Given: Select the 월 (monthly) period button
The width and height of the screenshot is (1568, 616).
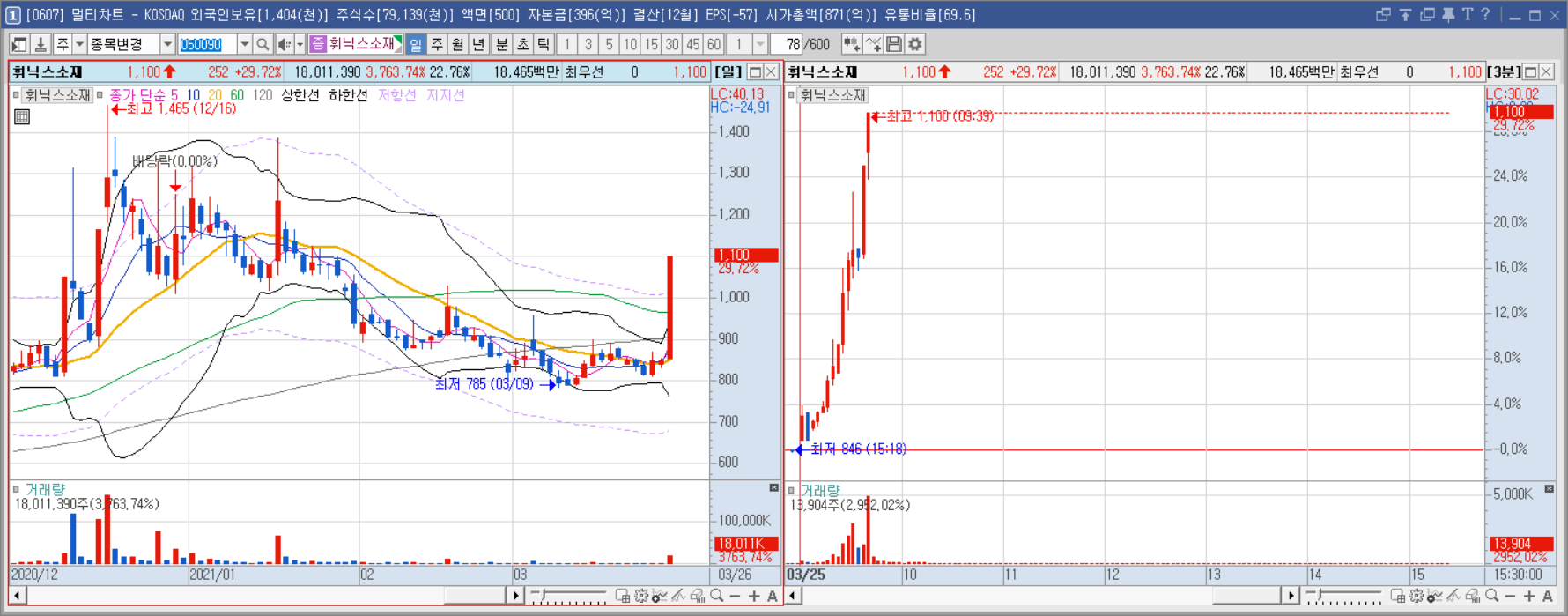Looking at the screenshot, I should 457,44.
